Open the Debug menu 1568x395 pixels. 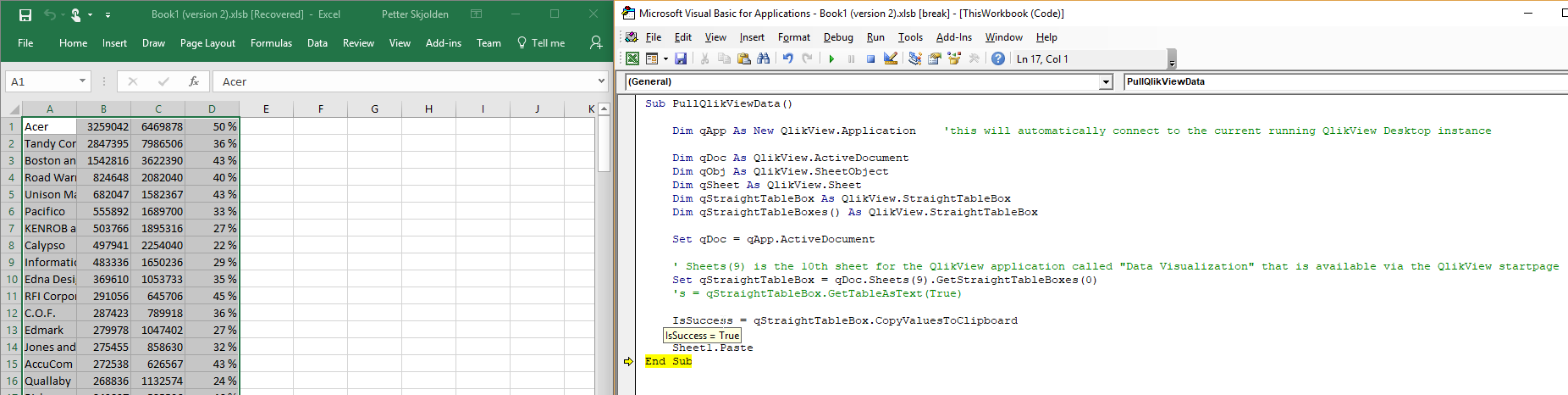coord(838,37)
